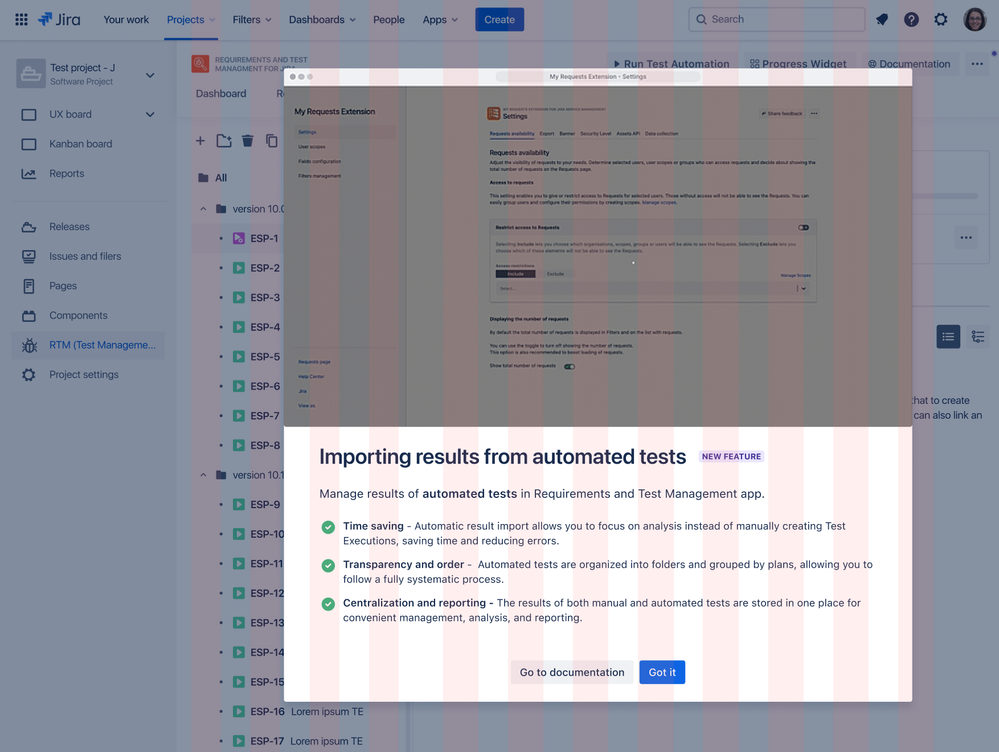
Task: Click NEW FEATURE lozenge label
Action: 731,456
